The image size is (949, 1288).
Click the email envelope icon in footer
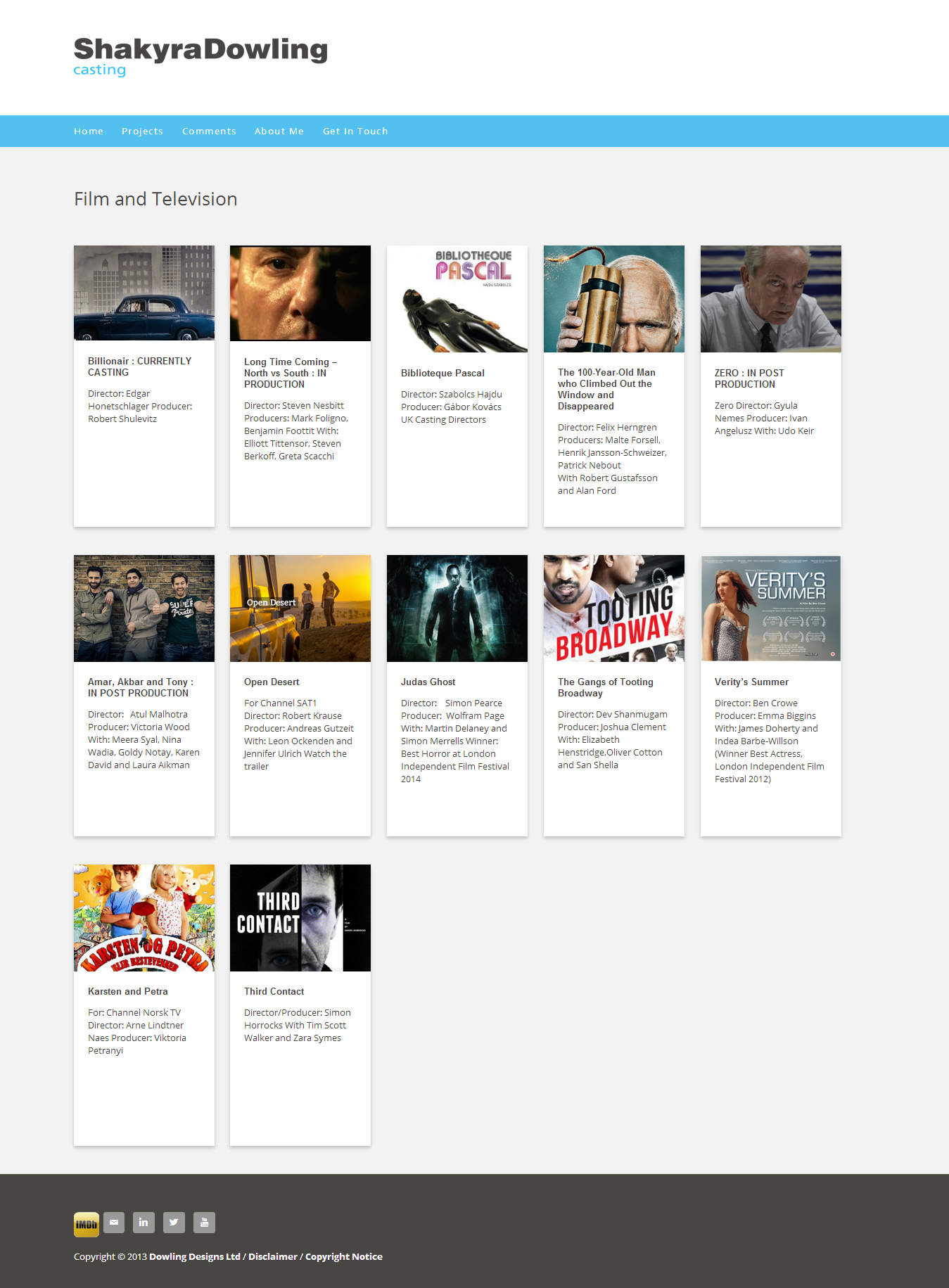tap(114, 1223)
